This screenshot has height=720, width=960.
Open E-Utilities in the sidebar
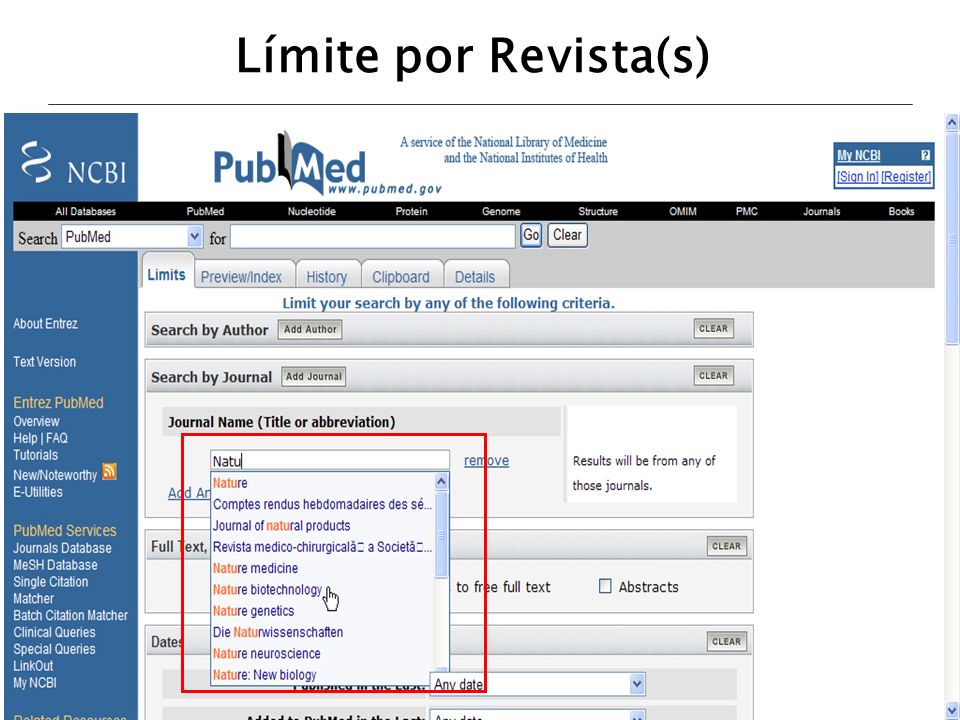(38, 492)
